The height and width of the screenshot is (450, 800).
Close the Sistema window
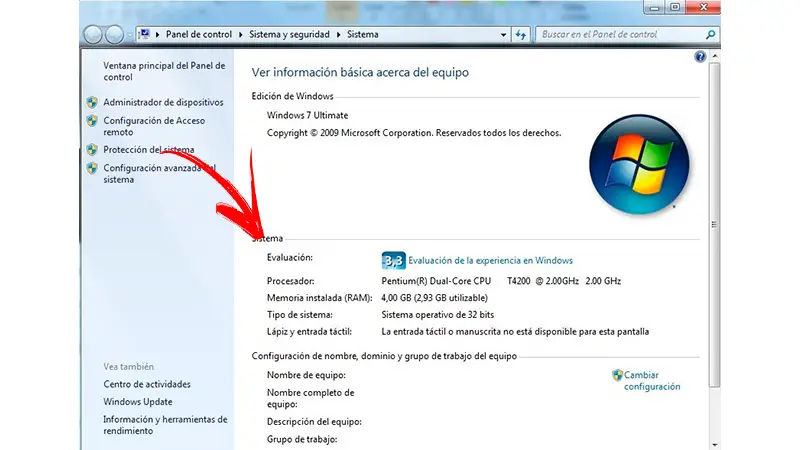703,7
